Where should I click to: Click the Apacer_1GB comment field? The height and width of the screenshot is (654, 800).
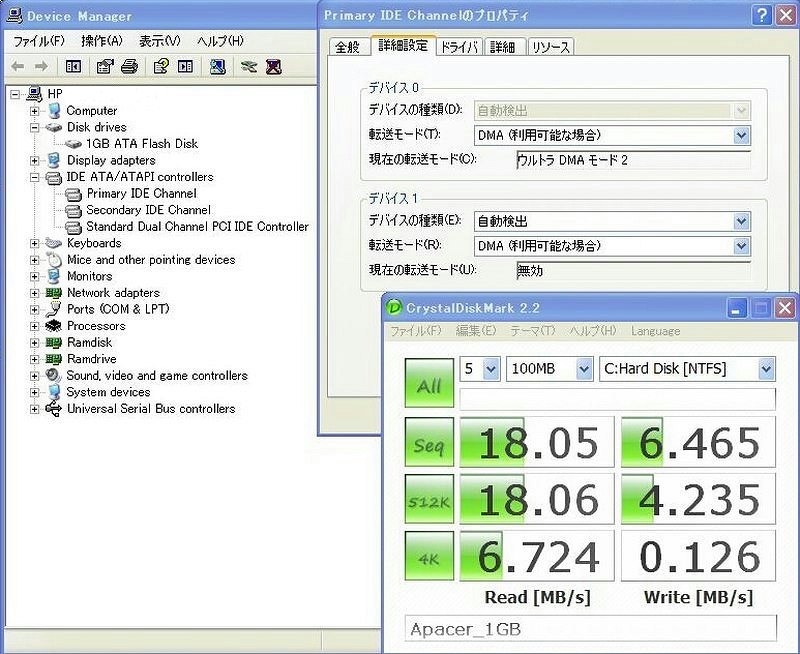[x=591, y=630]
